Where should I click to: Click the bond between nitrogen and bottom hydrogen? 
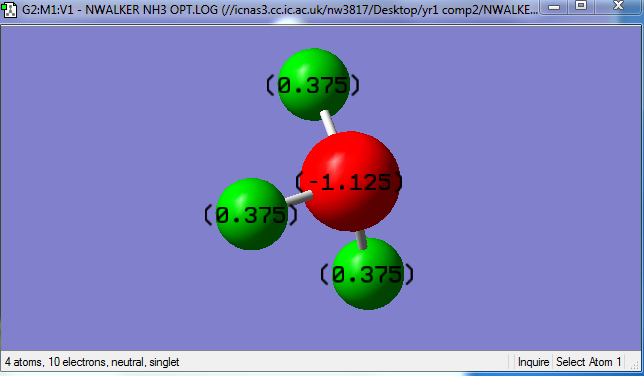coord(361,240)
